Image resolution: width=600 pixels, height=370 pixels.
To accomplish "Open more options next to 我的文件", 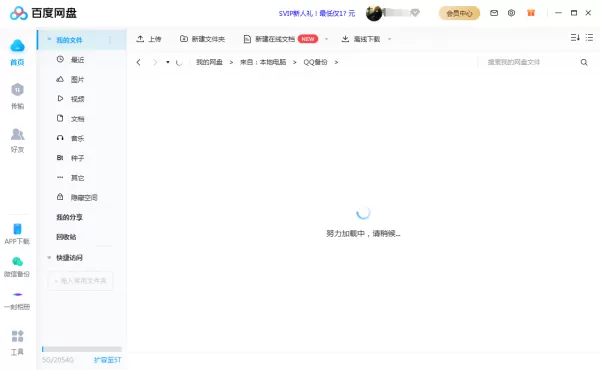I will tap(110, 40).
